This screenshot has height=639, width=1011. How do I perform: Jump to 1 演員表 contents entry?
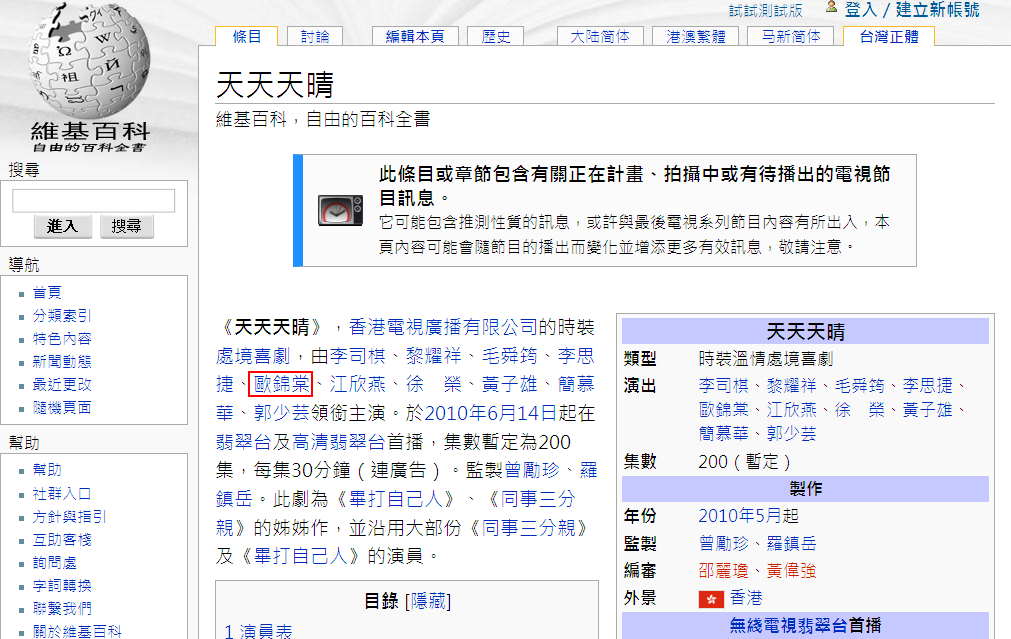pos(258,631)
